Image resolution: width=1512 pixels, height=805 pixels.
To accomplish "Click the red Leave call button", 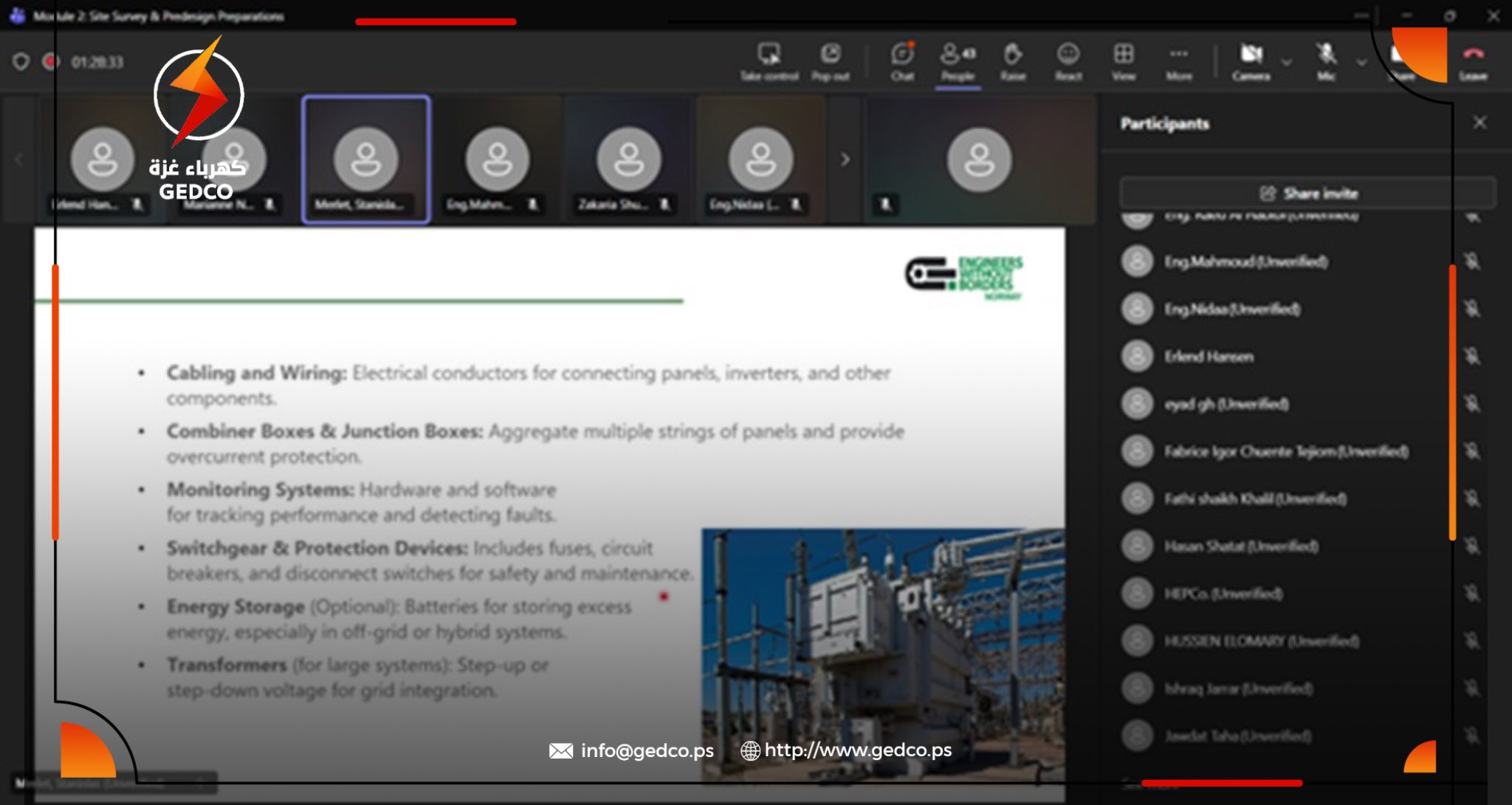I will click(1473, 55).
